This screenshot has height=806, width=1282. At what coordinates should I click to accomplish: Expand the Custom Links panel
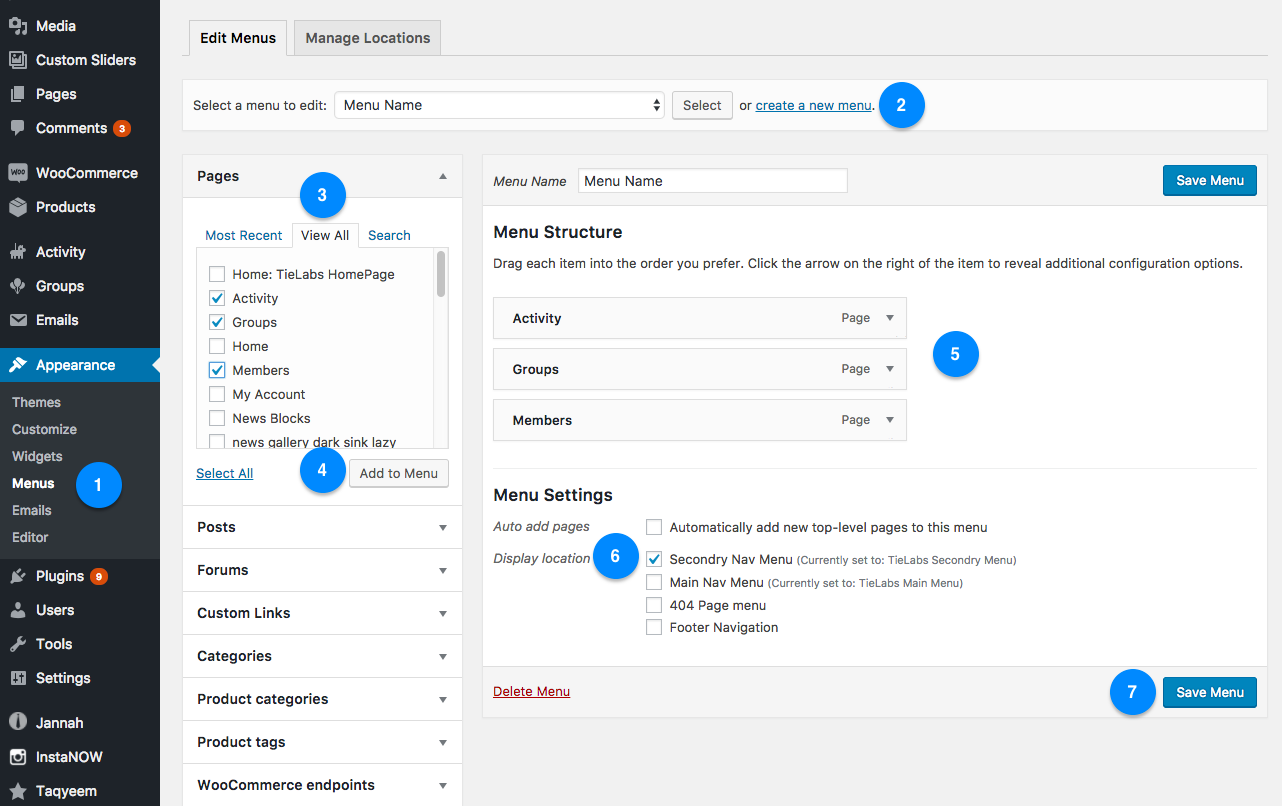pos(322,613)
